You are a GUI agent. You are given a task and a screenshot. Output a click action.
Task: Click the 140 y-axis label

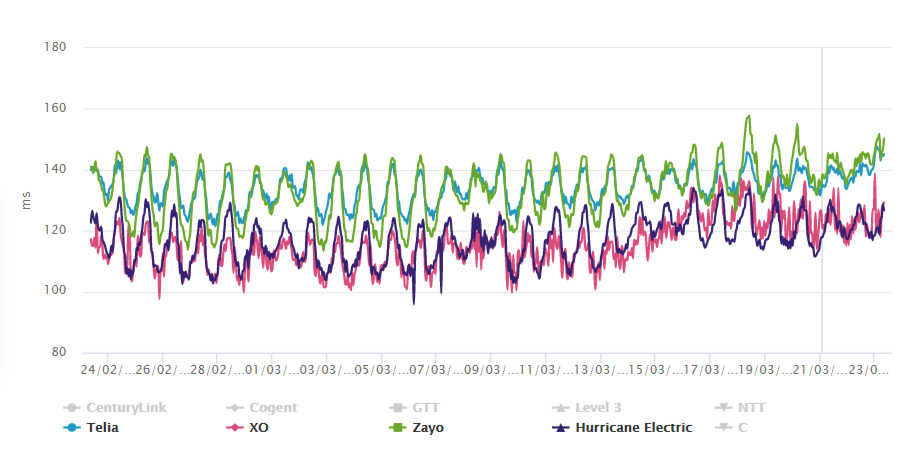click(x=55, y=170)
